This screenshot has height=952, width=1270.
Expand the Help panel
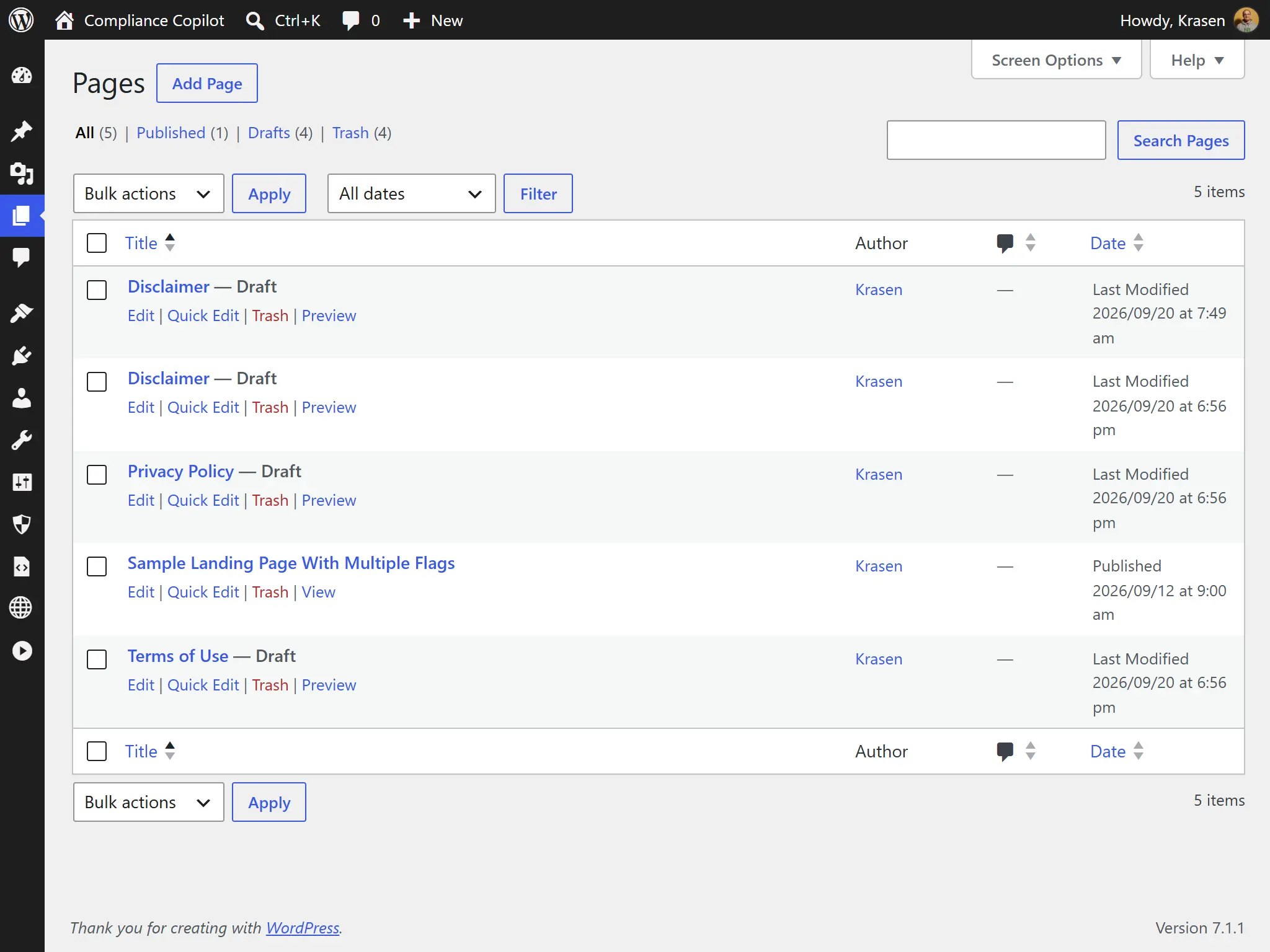[x=1197, y=60]
